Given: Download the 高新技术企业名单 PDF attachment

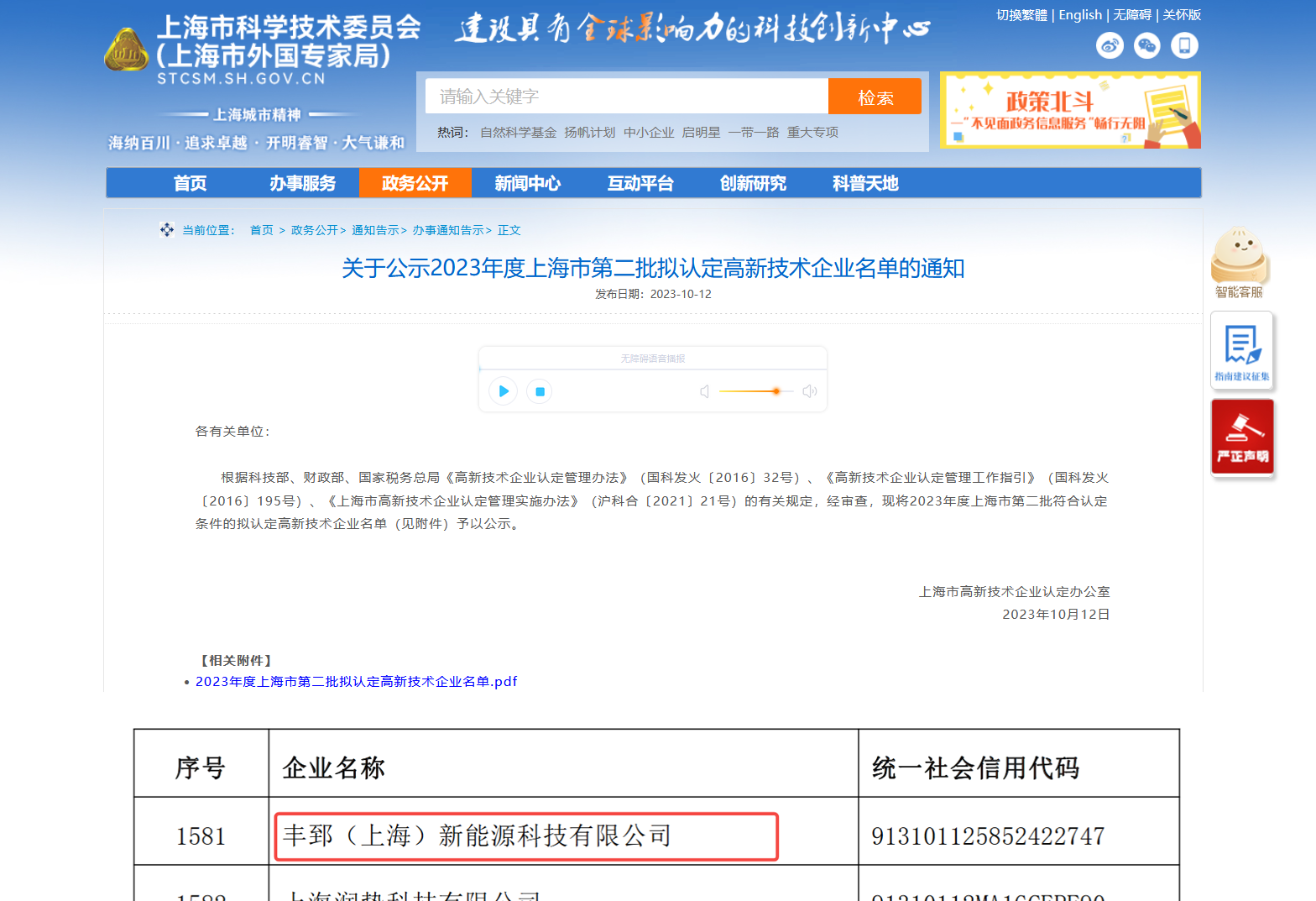Looking at the screenshot, I should click(x=356, y=682).
